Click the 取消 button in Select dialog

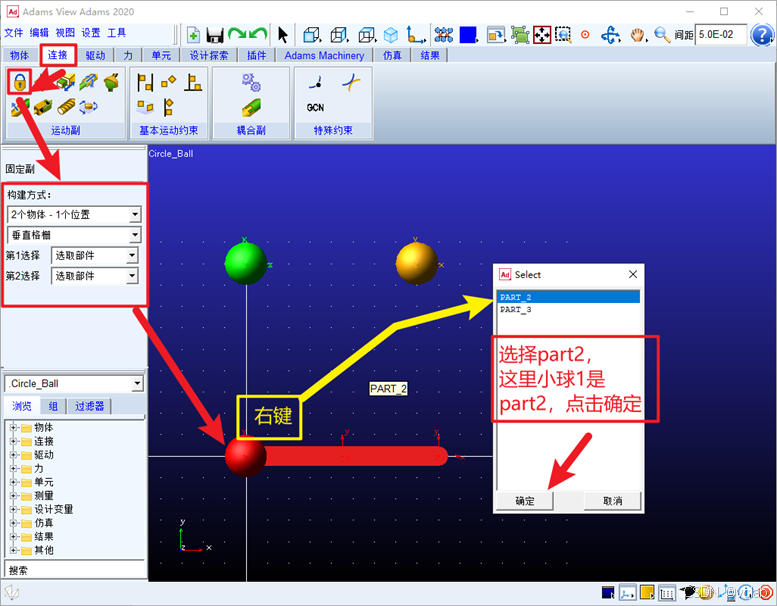tap(612, 501)
